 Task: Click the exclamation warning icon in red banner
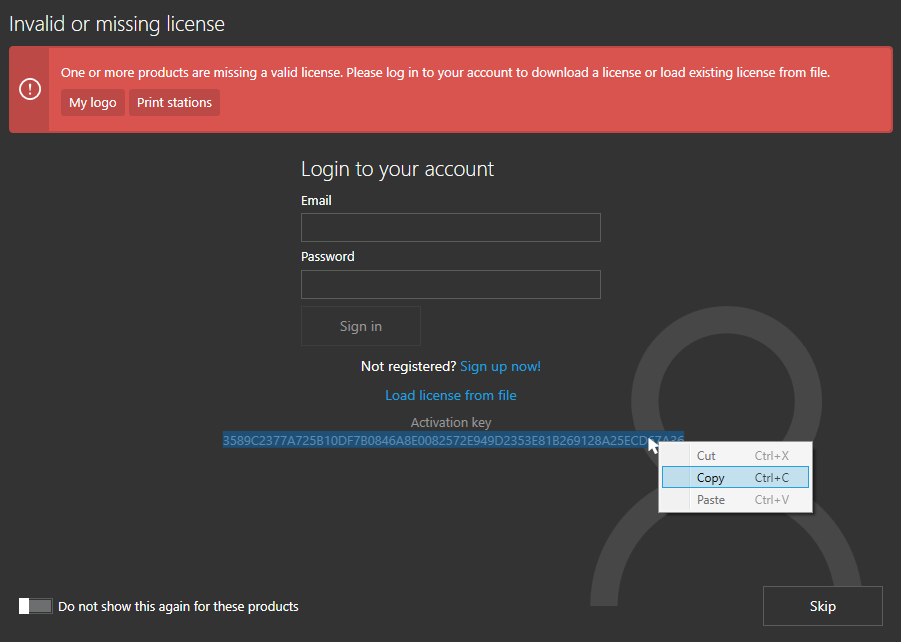[30, 89]
